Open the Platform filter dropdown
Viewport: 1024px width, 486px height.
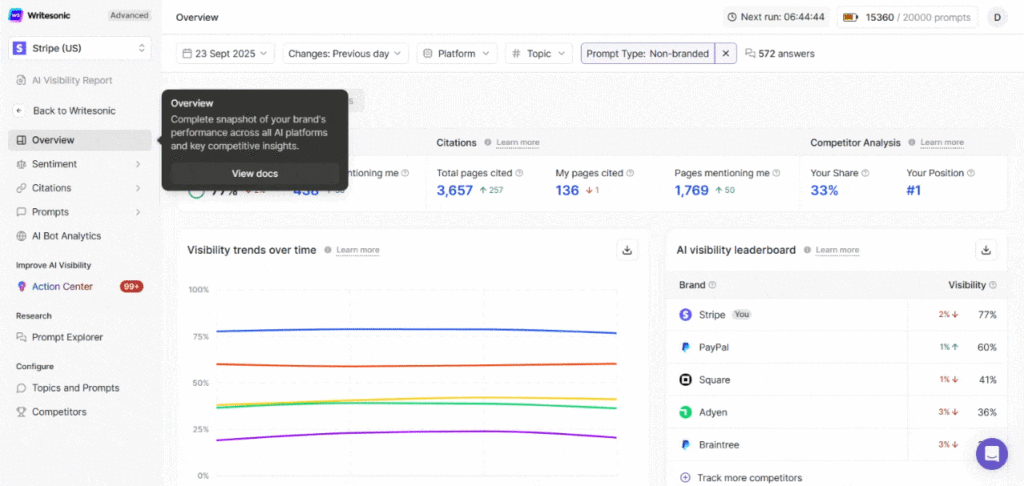tap(456, 53)
